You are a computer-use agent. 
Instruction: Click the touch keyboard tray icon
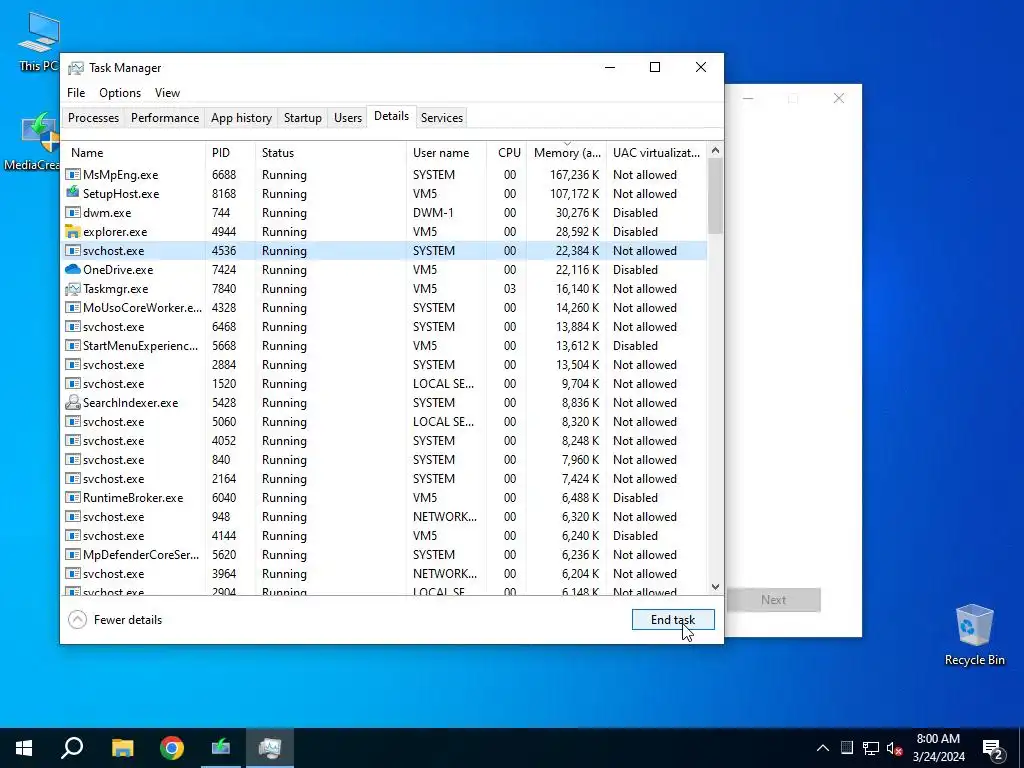(x=846, y=748)
